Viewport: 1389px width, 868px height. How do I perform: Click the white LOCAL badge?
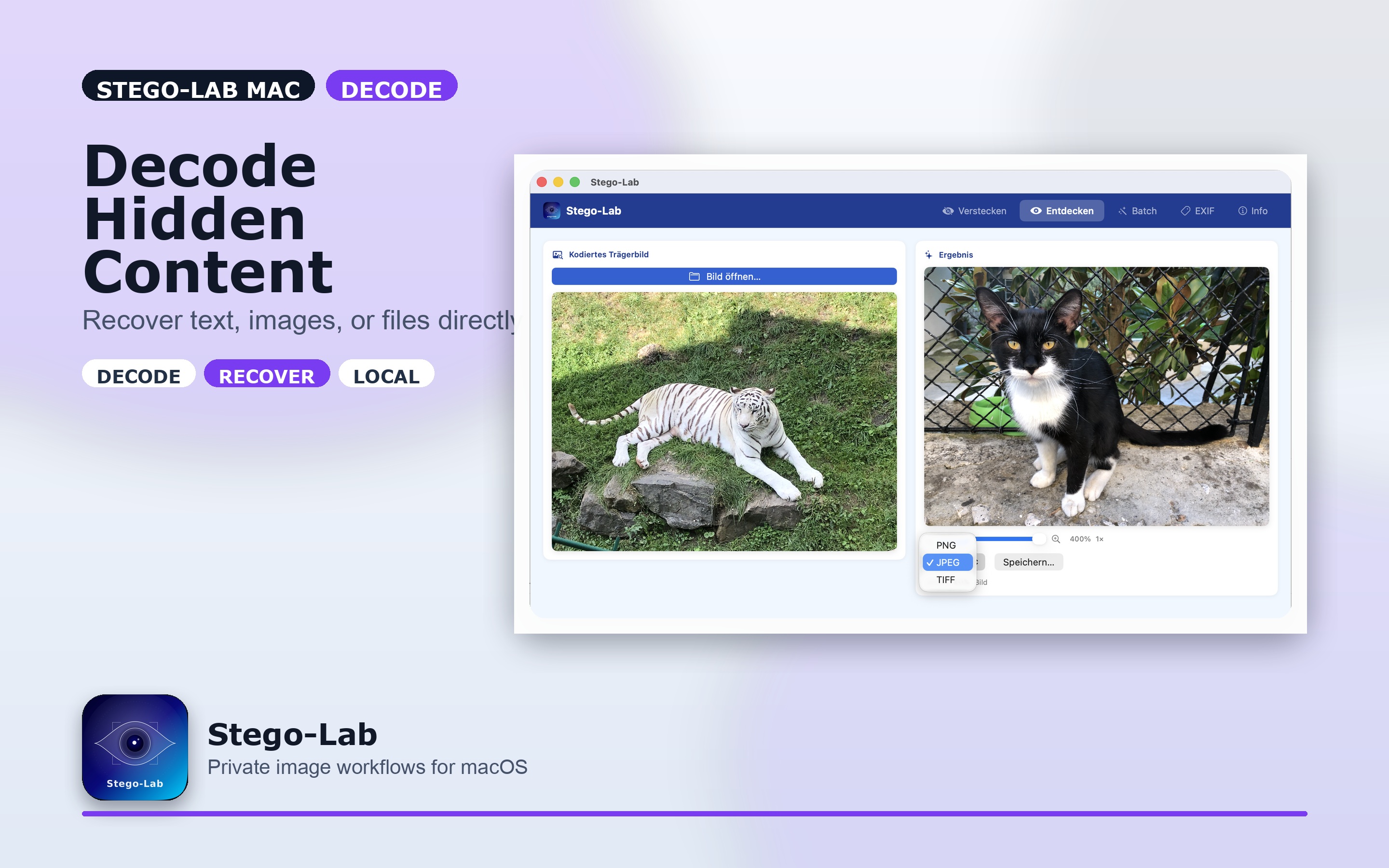(386, 374)
